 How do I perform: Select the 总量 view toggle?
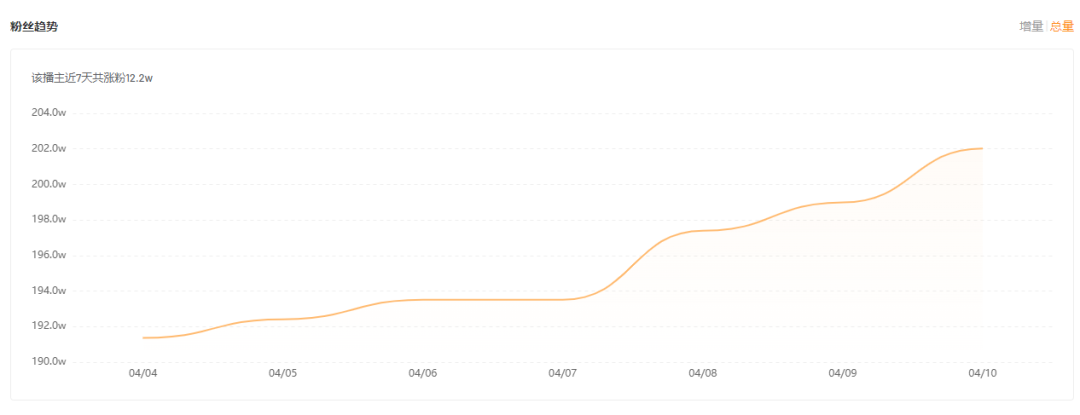point(1061,27)
